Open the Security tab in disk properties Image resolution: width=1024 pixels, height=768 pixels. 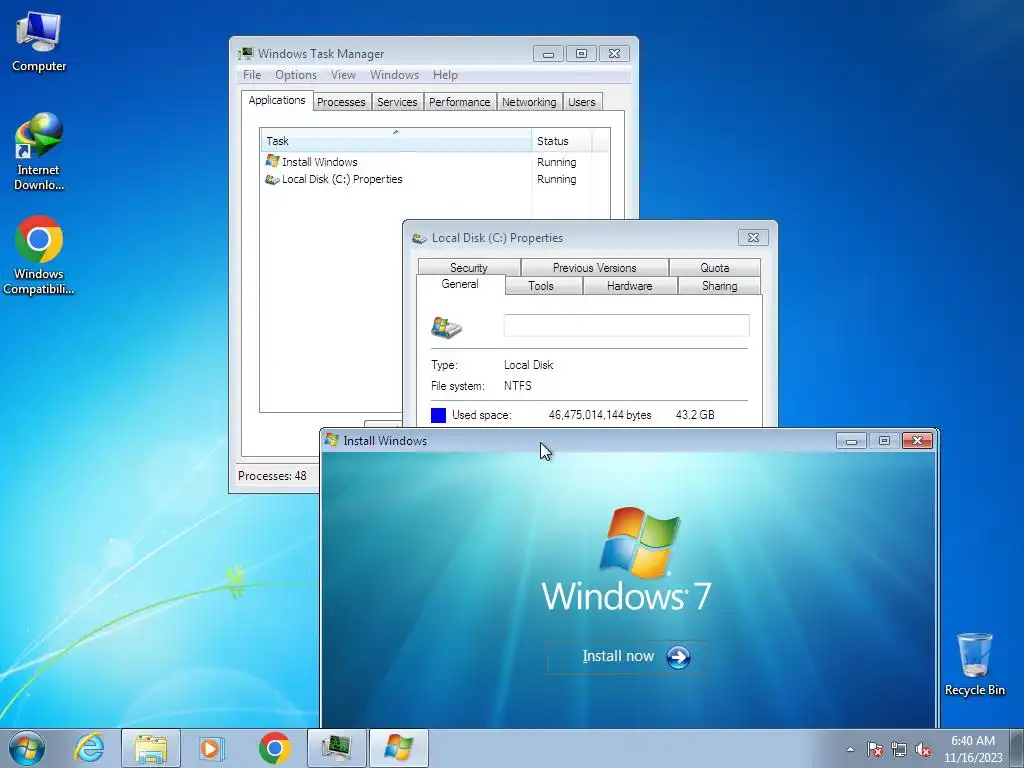pyautogui.click(x=469, y=268)
